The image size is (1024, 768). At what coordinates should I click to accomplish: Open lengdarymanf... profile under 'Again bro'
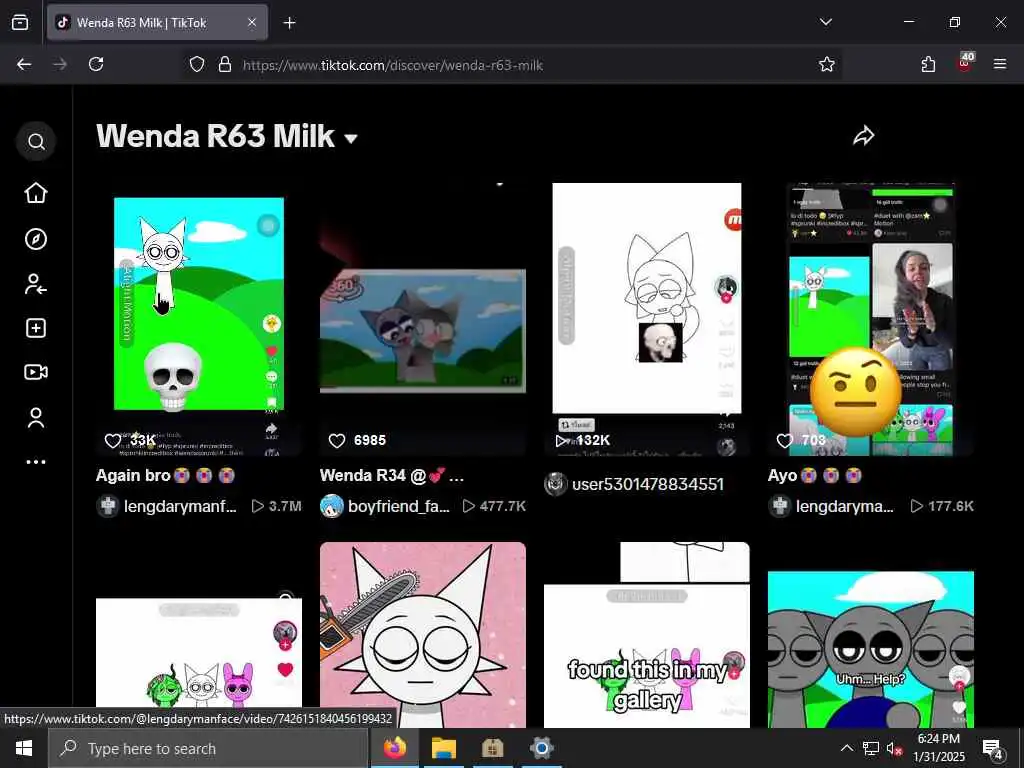[x=167, y=506]
